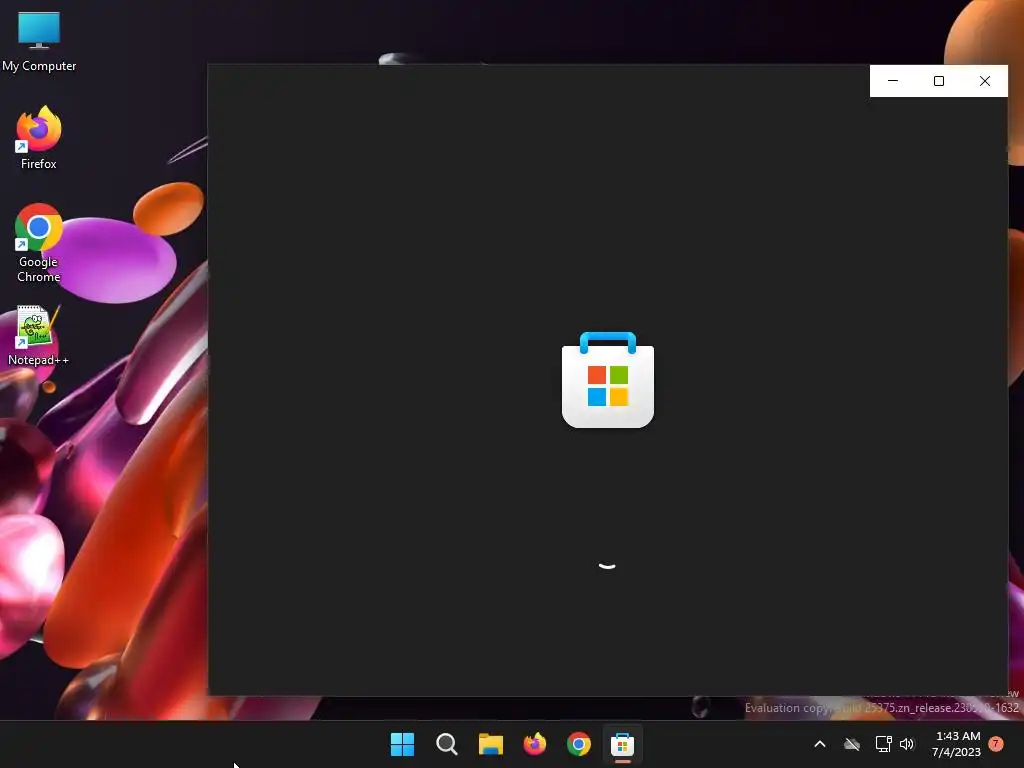The width and height of the screenshot is (1024, 768).
Task: Open the notification badge with 7
Action: coord(996,743)
